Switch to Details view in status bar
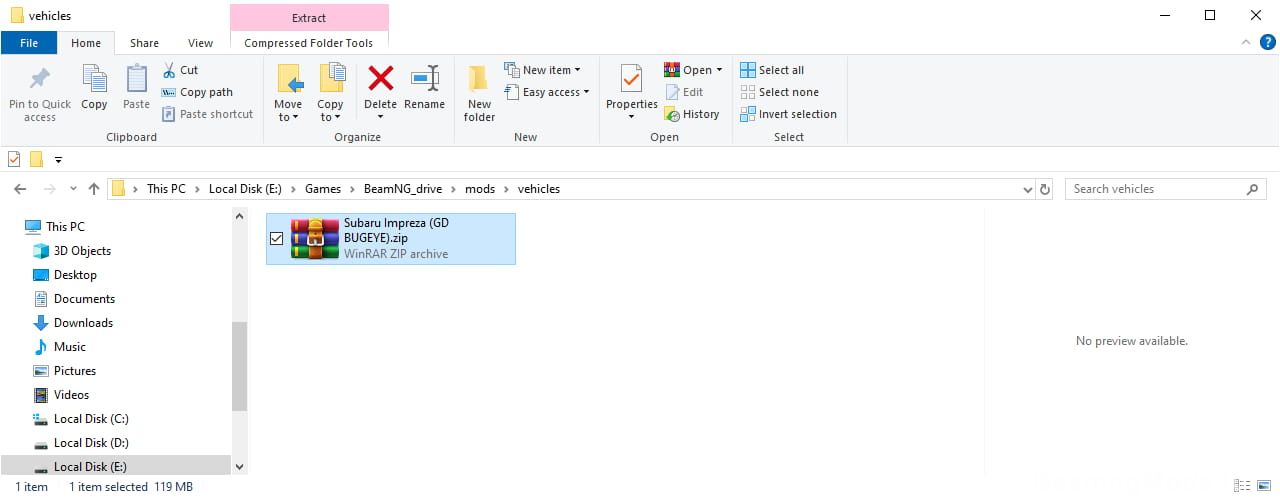 pyautogui.click(x=1242, y=487)
